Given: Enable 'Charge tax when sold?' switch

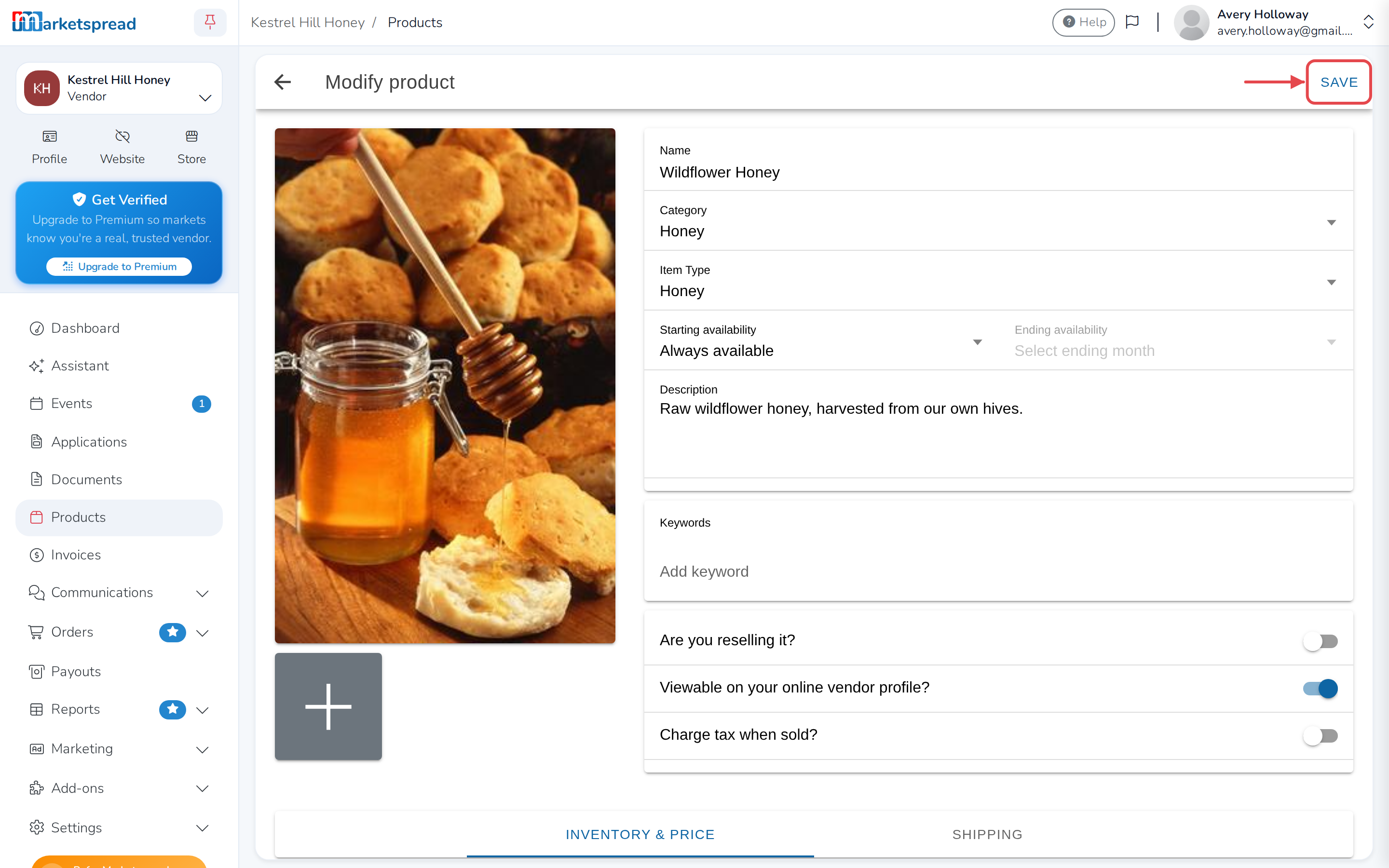Looking at the screenshot, I should point(1320,735).
